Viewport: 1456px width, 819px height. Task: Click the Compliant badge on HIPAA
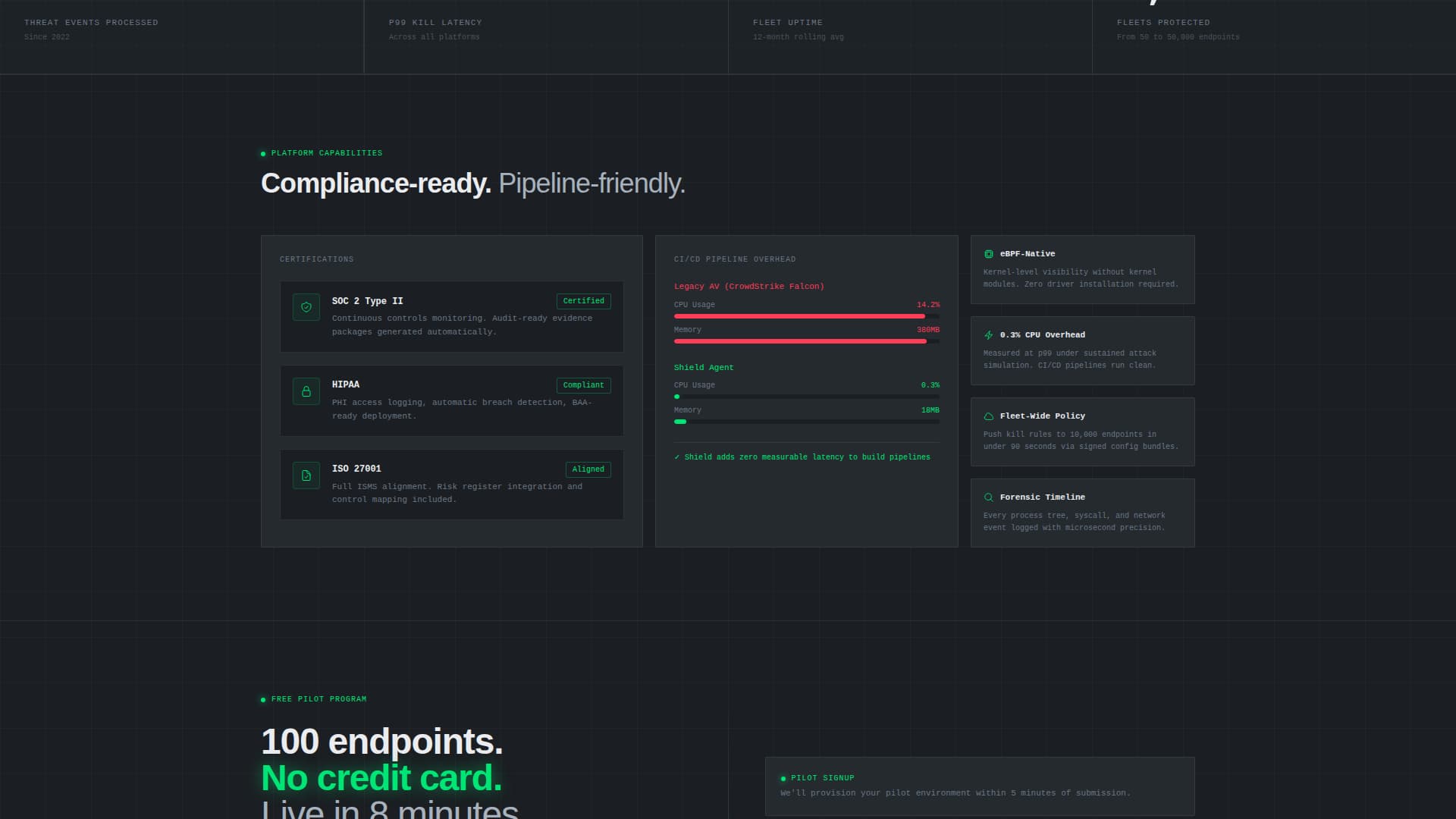tap(583, 385)
